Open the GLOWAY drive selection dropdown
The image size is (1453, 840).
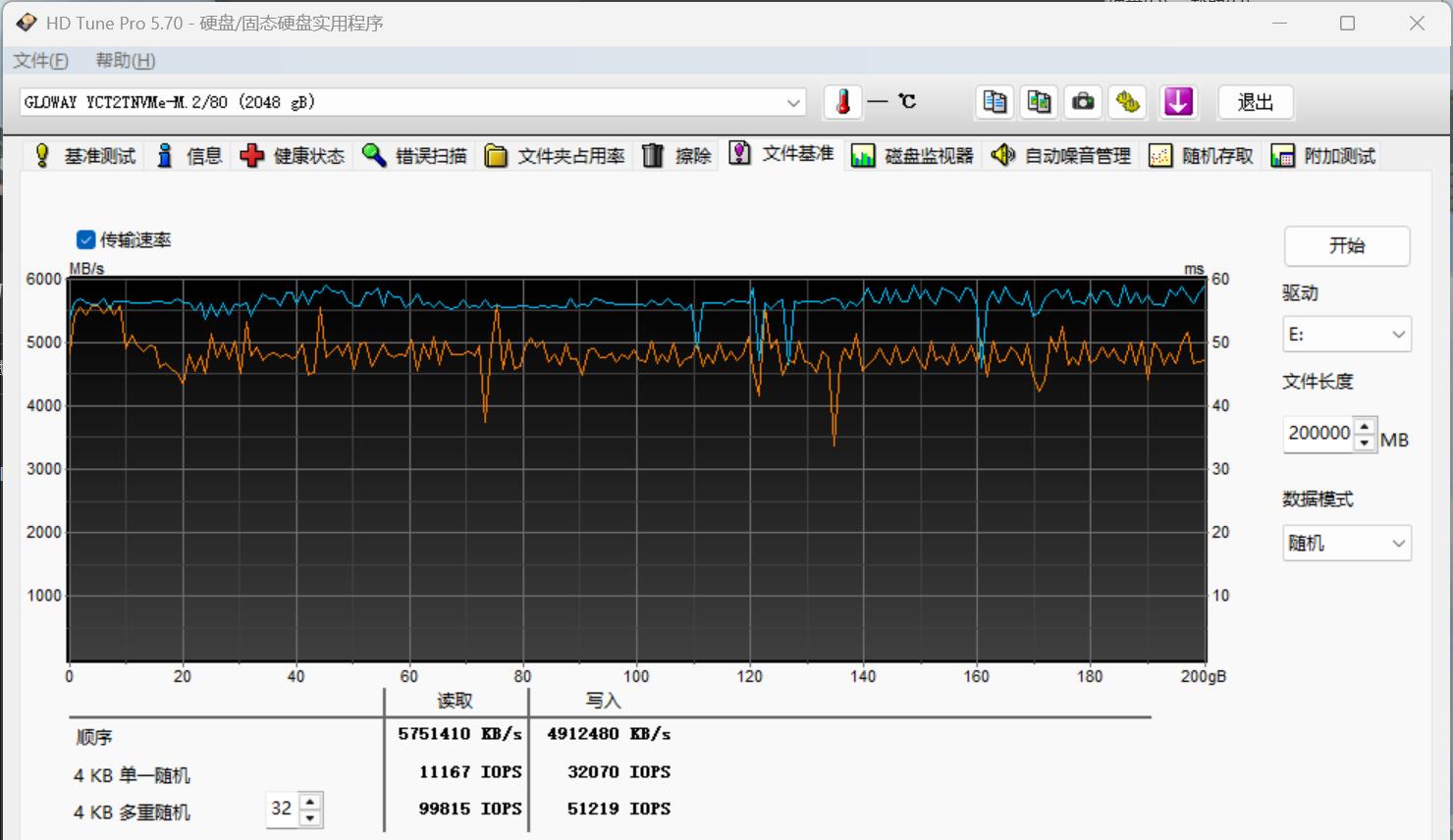pyautogui.click(x=793, y=102)
